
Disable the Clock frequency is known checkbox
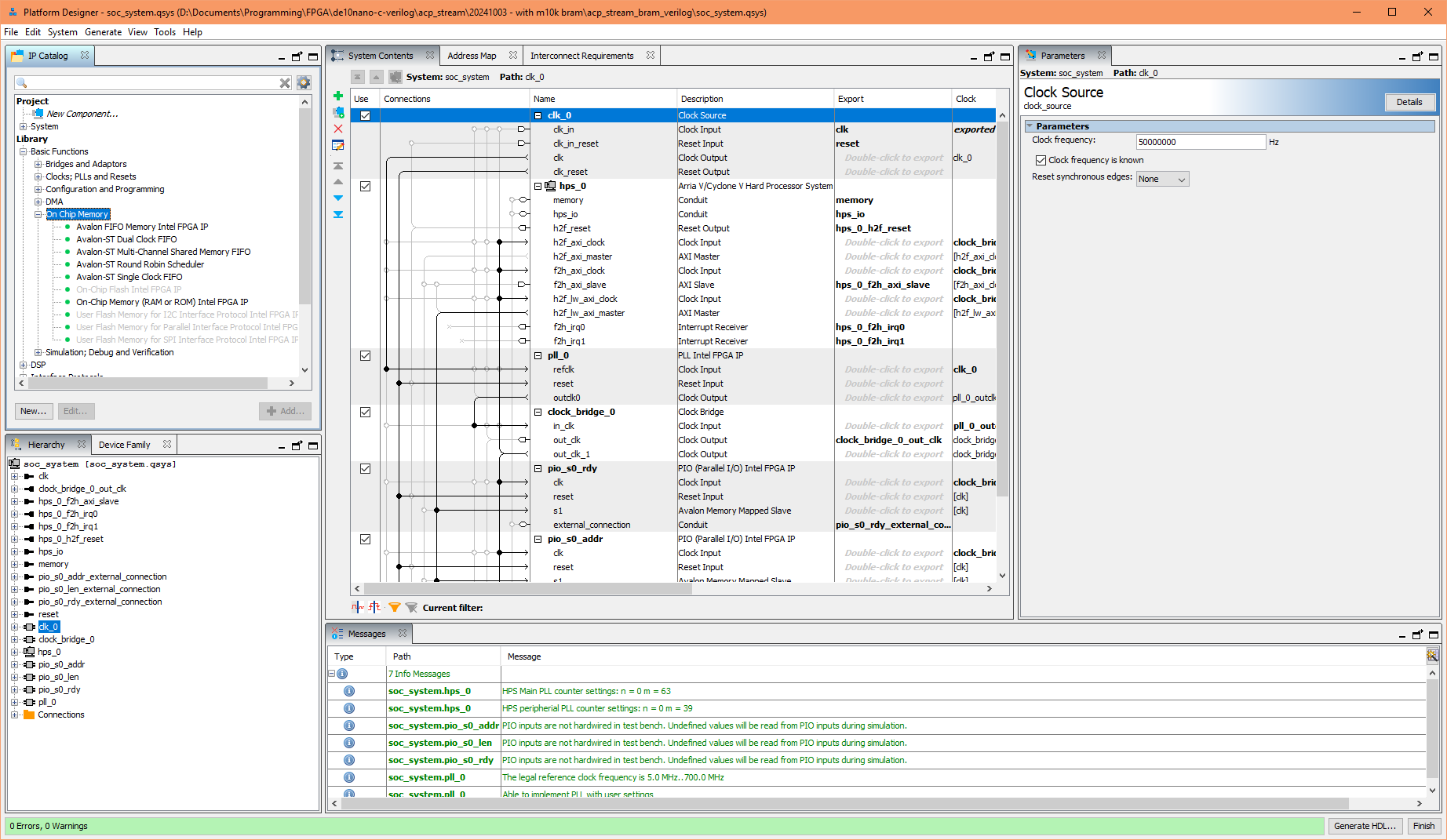point(1041,160)
